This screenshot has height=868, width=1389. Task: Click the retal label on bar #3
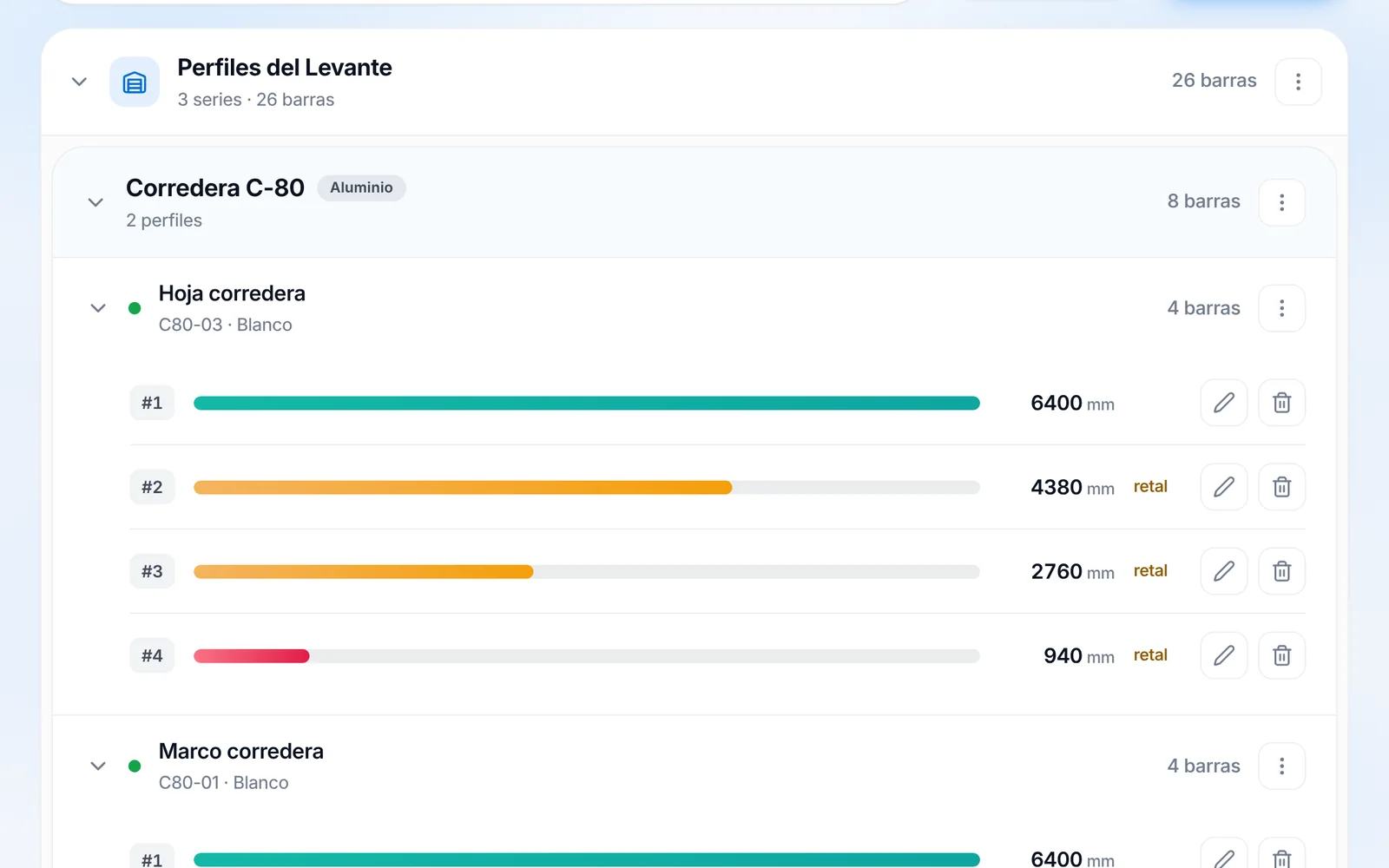pyautogui.click(x=1150, y=571)
